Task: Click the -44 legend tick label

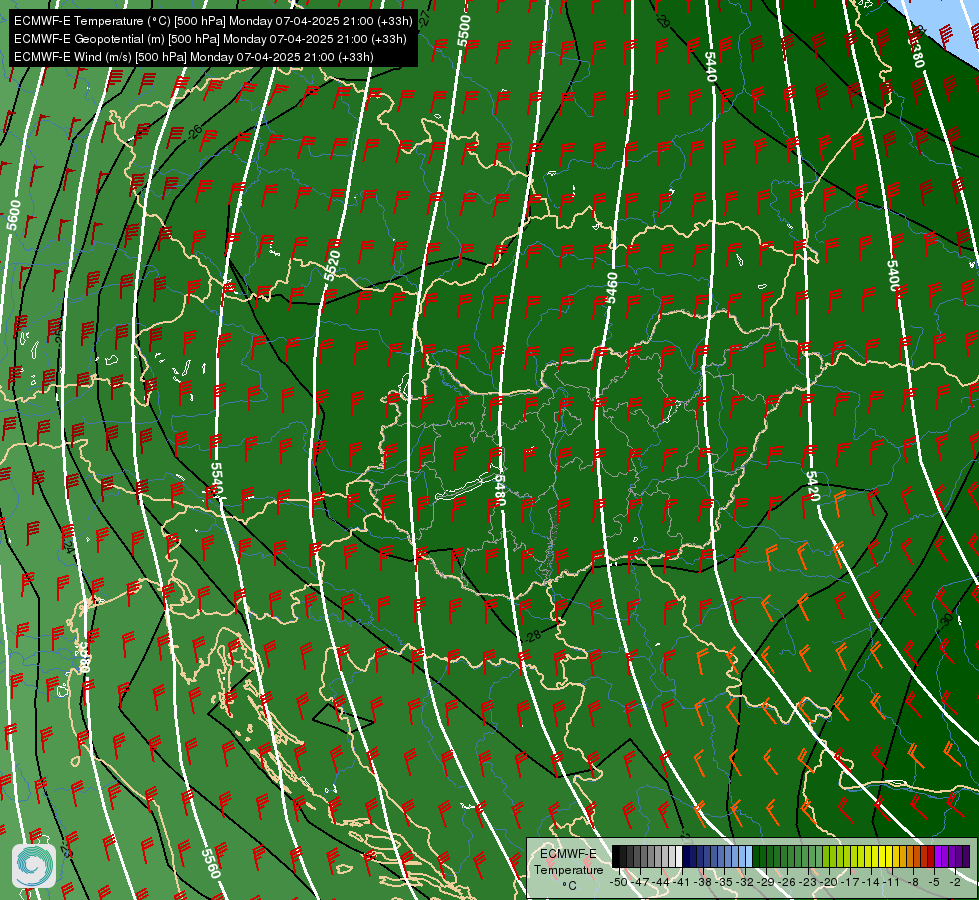Action: [x=661, y=882]
